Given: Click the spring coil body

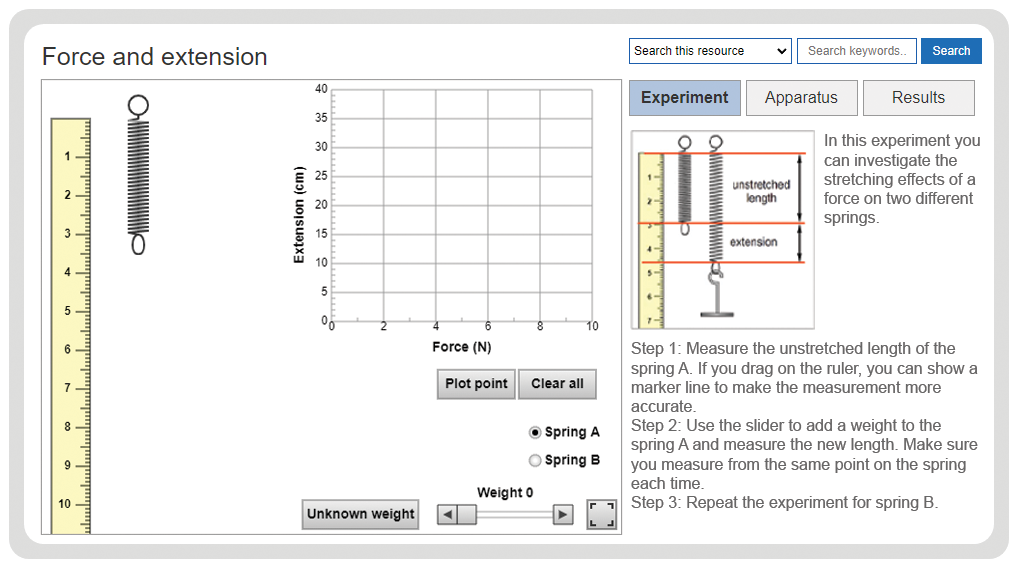Looking at the screenshot, I should pyautogui.click(x=138, y=176).
